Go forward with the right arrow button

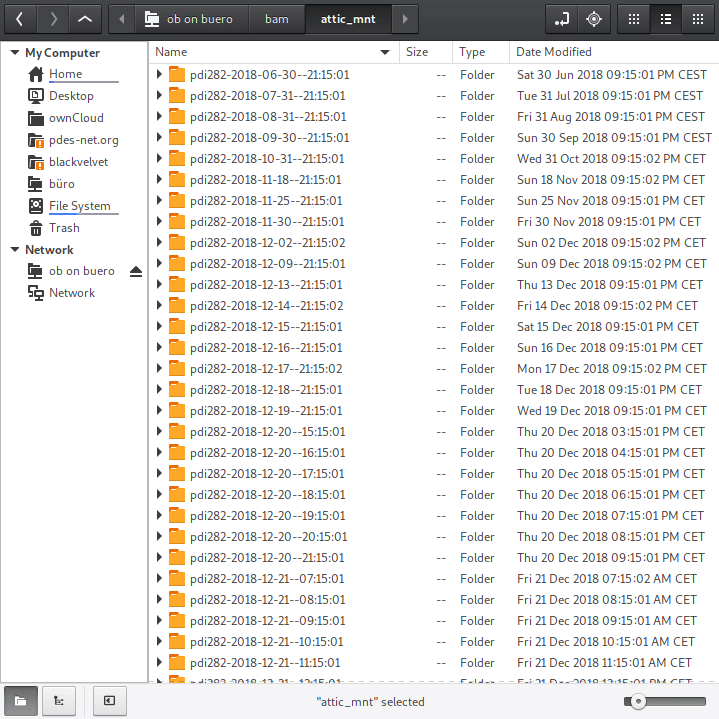pos(53,19)
